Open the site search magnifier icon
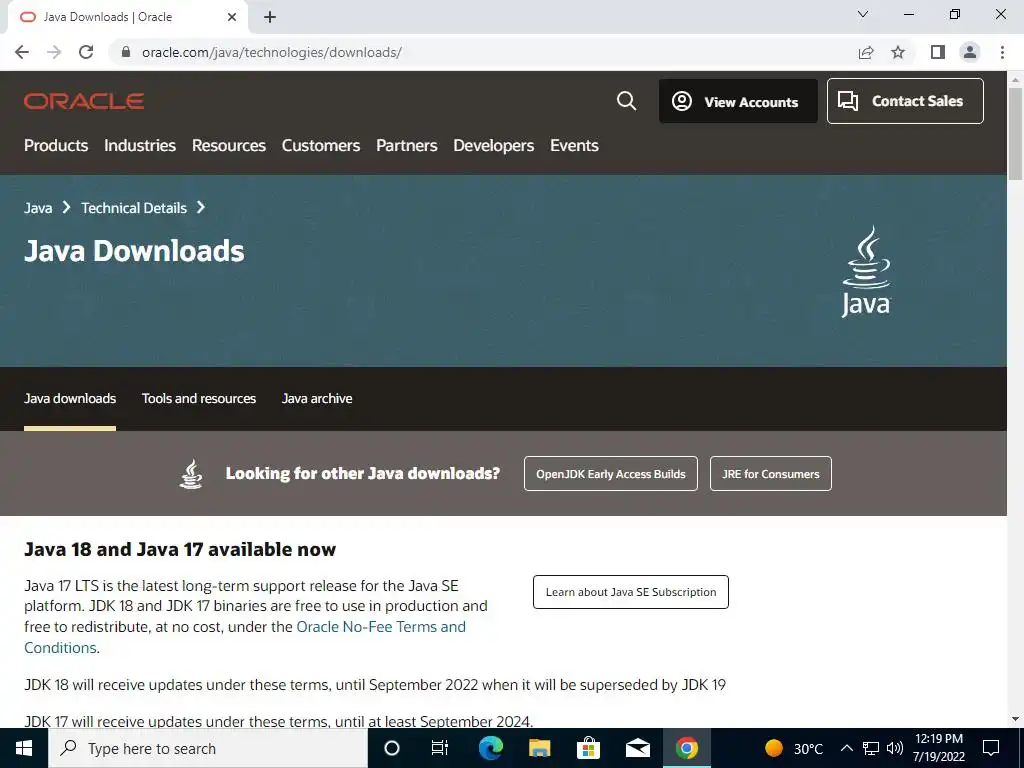Viewport: 1024px width, 768px height. click(626, 101)
